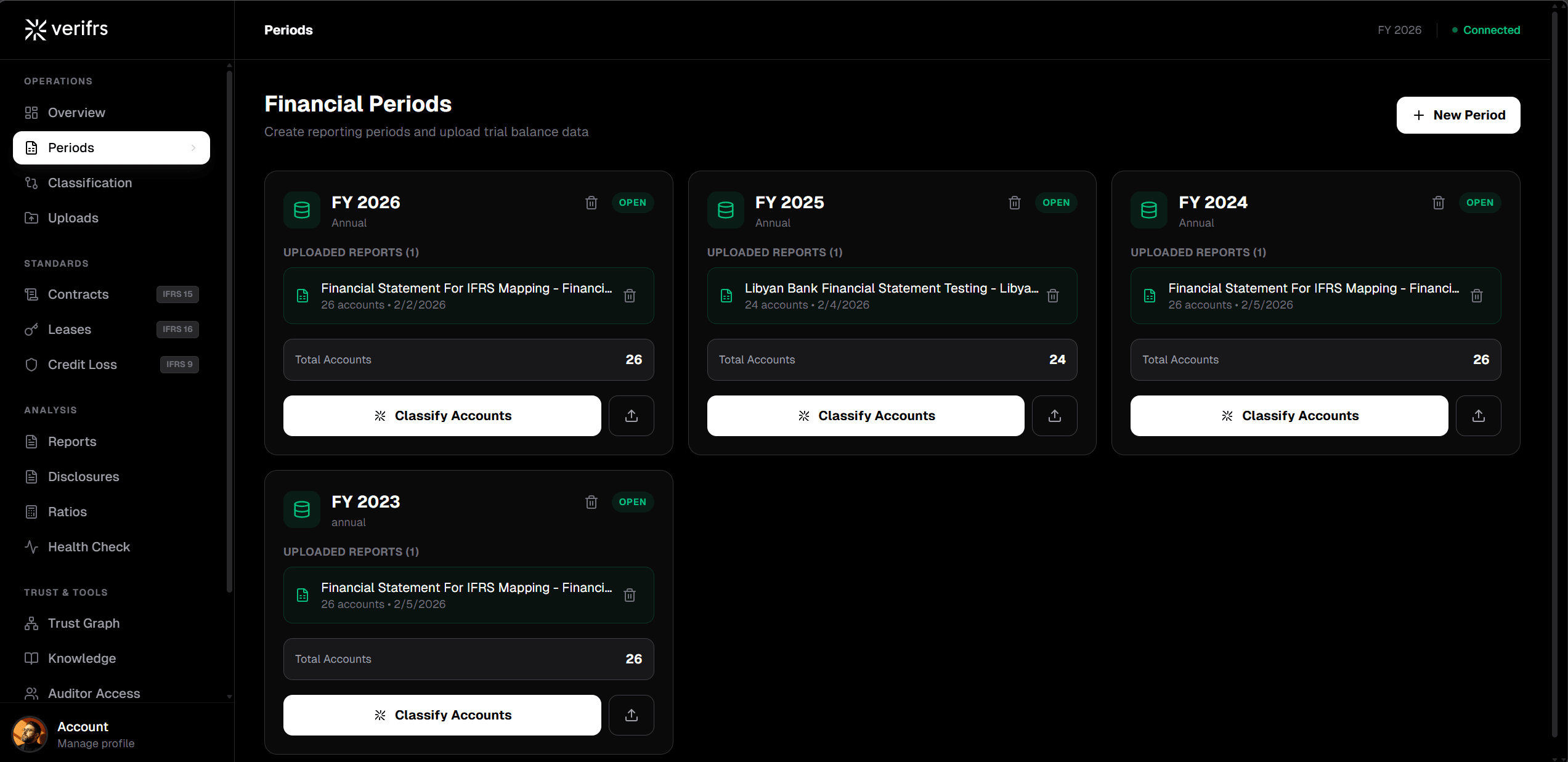This screenshot has height=762, width=1568.
Task: Click the New Period button
Action: tap(1458, 115)
